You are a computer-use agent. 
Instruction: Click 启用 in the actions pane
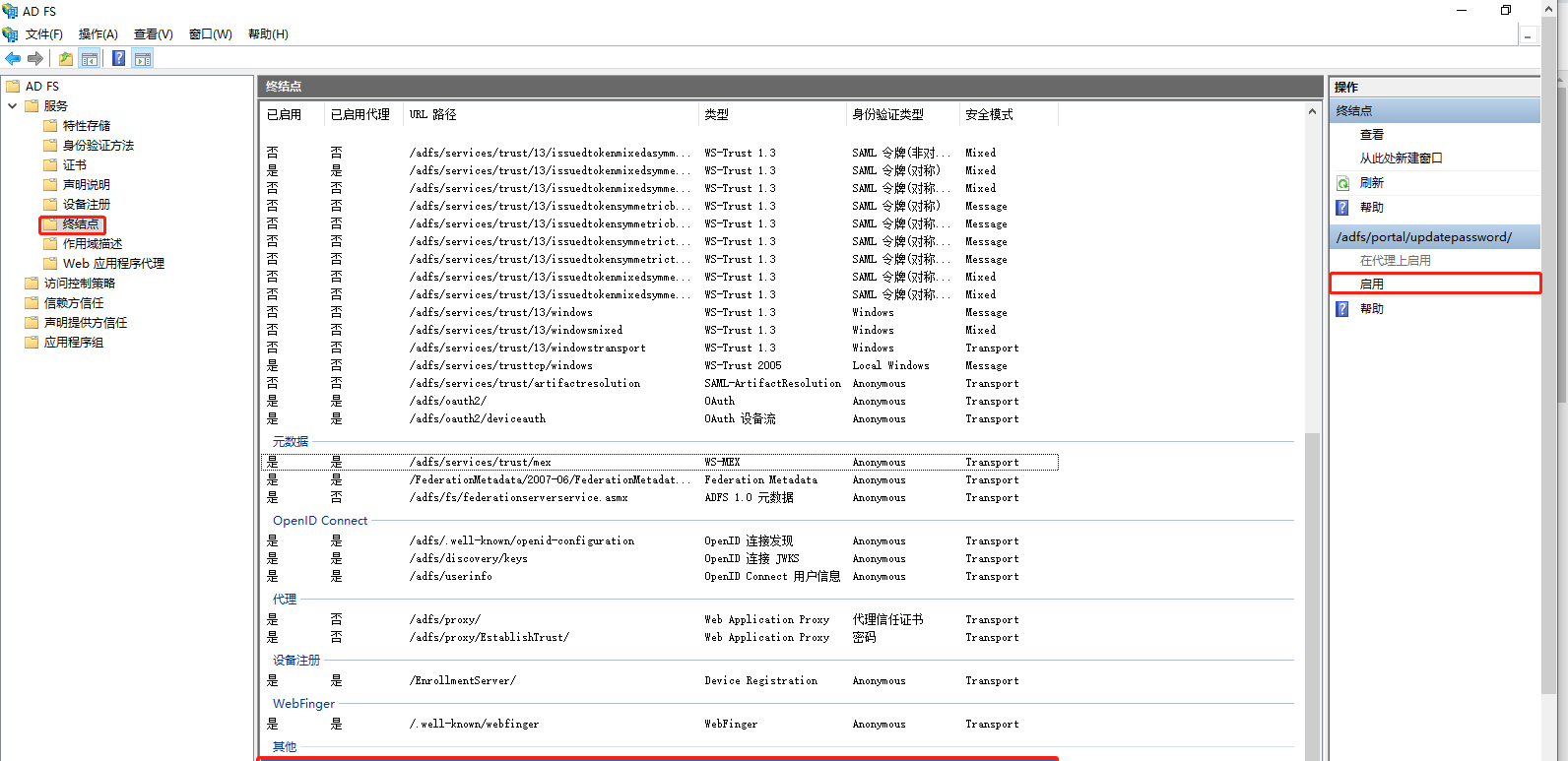pos(1372,285)
